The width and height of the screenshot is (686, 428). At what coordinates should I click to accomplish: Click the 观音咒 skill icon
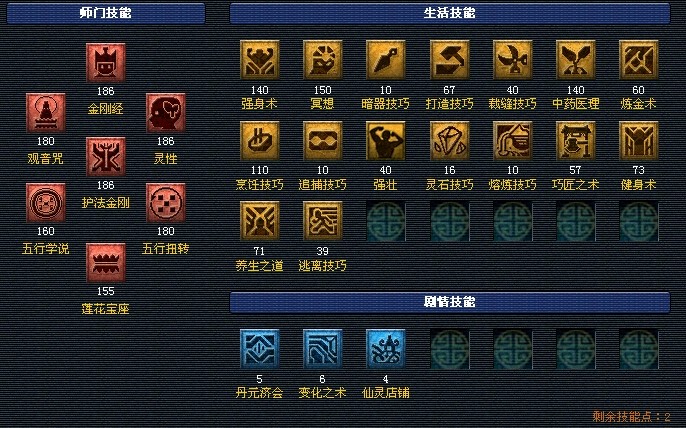point(46,112)
